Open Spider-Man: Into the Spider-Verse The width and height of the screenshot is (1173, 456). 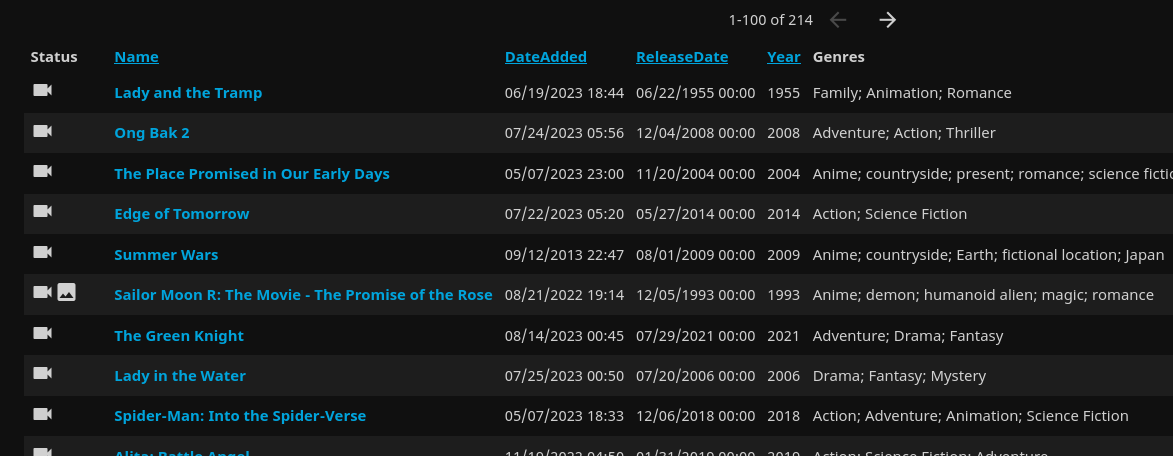(240, 416)
